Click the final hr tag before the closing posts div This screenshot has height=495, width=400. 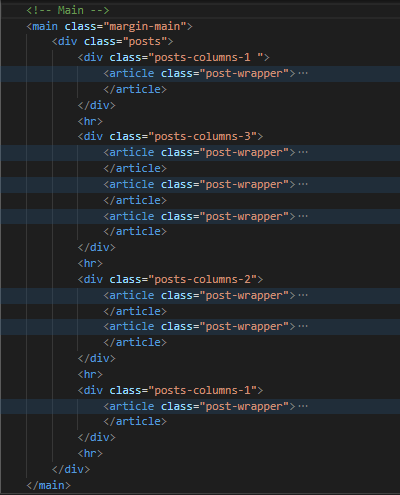click(90, 453)
